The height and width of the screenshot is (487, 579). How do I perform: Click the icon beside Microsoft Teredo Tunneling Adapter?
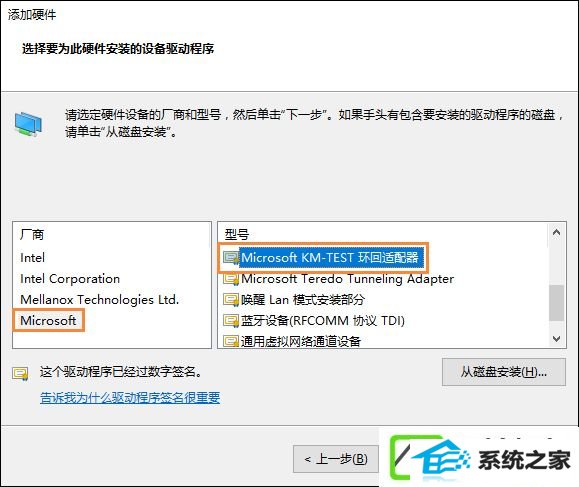coord(231,279)
